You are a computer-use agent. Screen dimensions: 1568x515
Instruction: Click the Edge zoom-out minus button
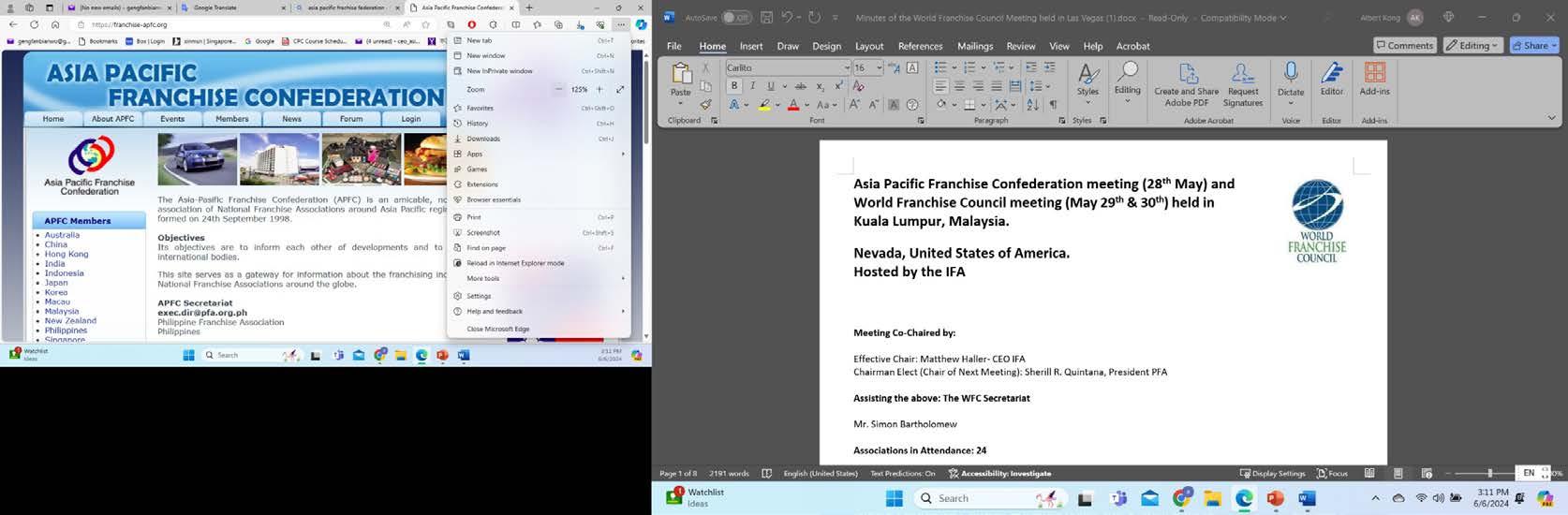point(558,89)
